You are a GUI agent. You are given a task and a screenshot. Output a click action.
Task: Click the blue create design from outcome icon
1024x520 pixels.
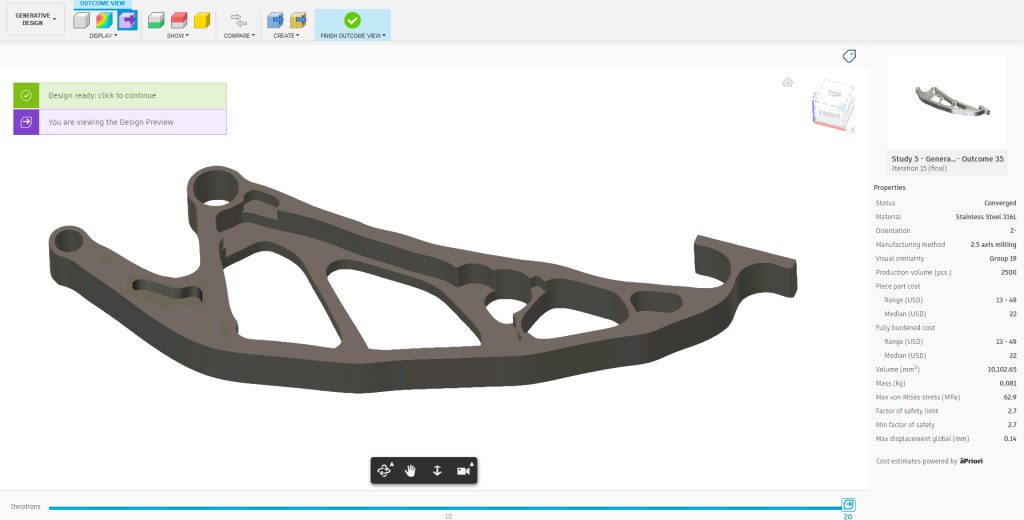[x=276, y=20]
